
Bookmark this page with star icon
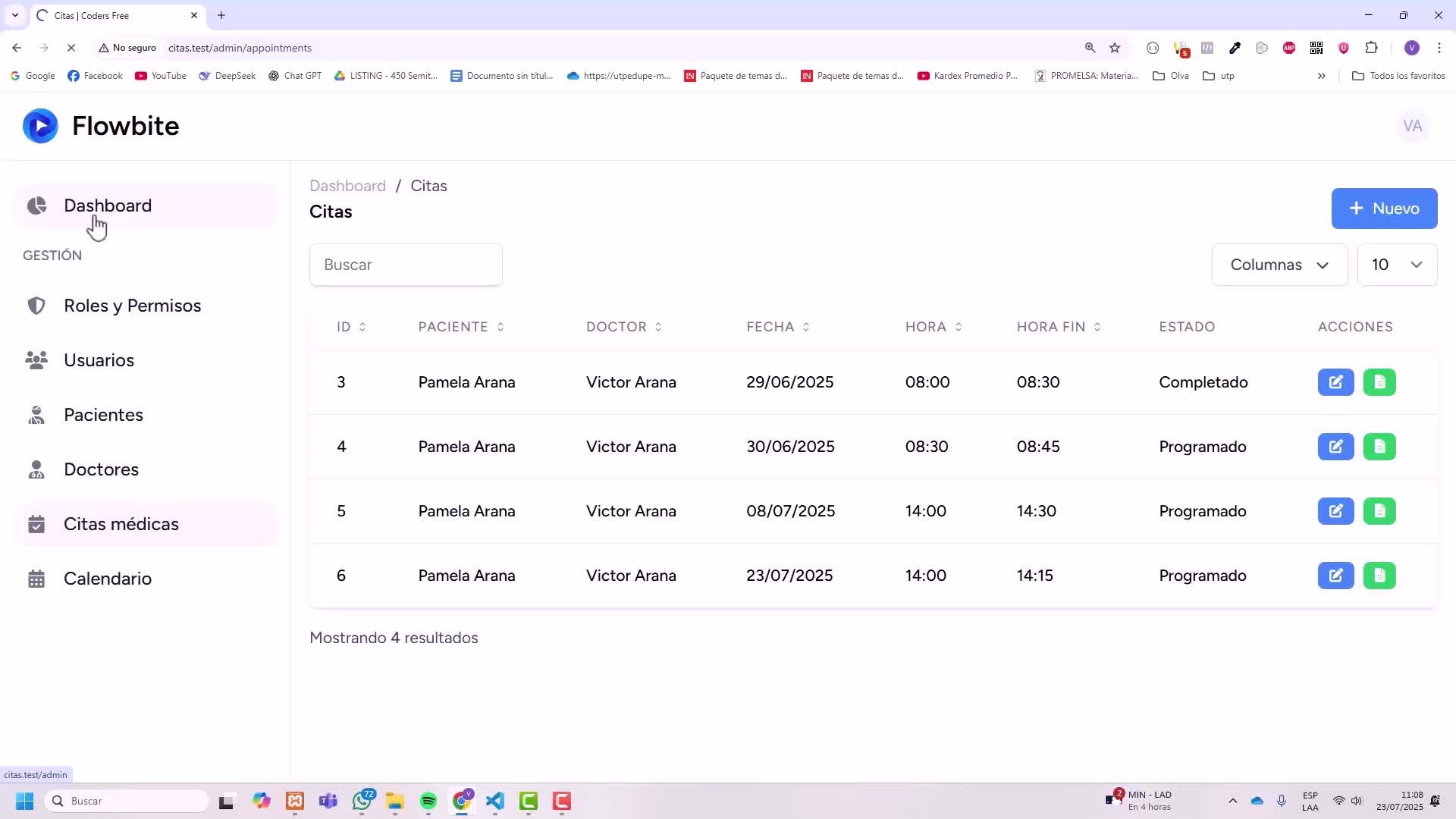pyautogui.click(x=1114, y=48)
